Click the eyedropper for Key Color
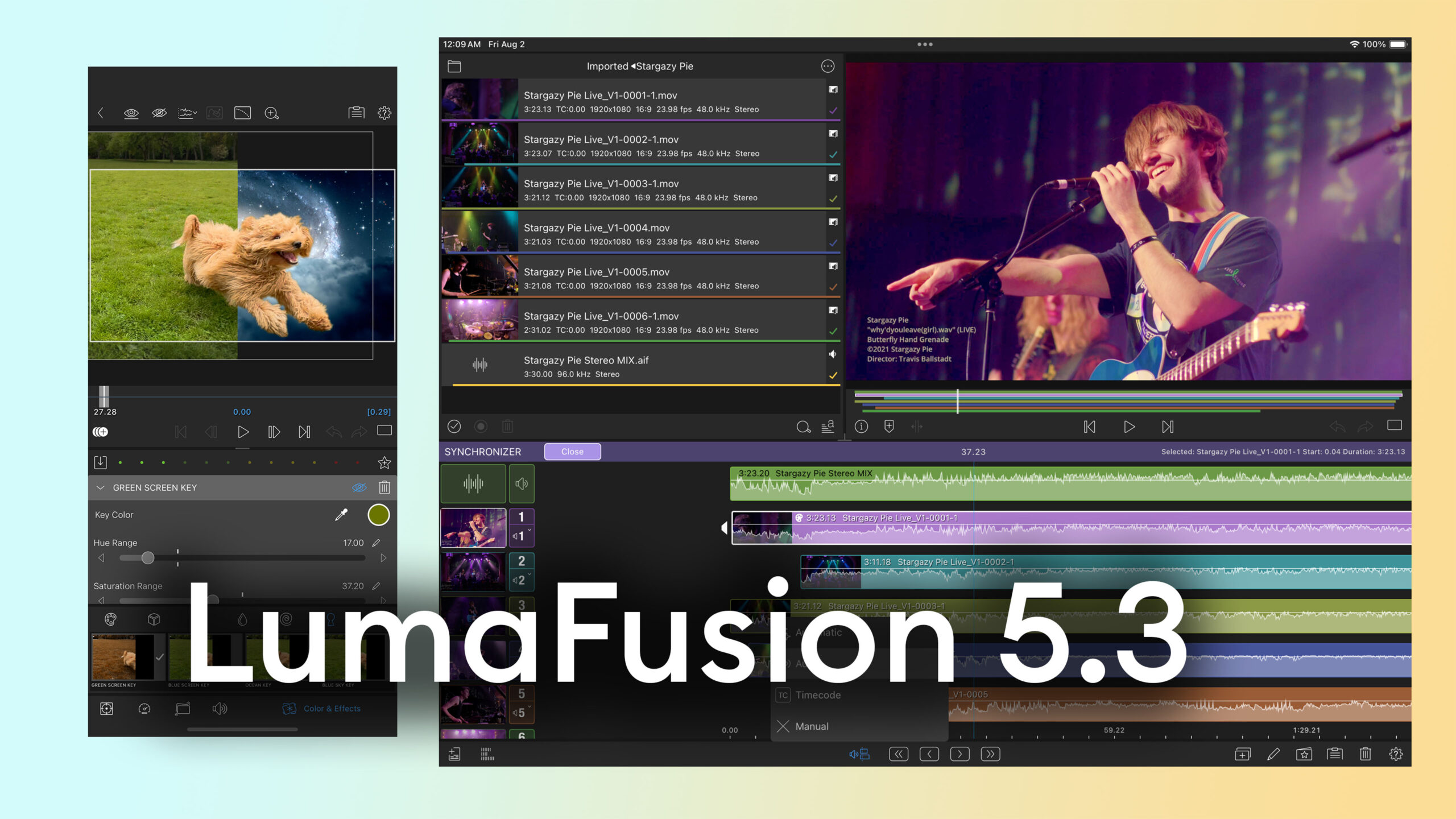The width and height of the screenshot is (1456, 819). [341, 515]
